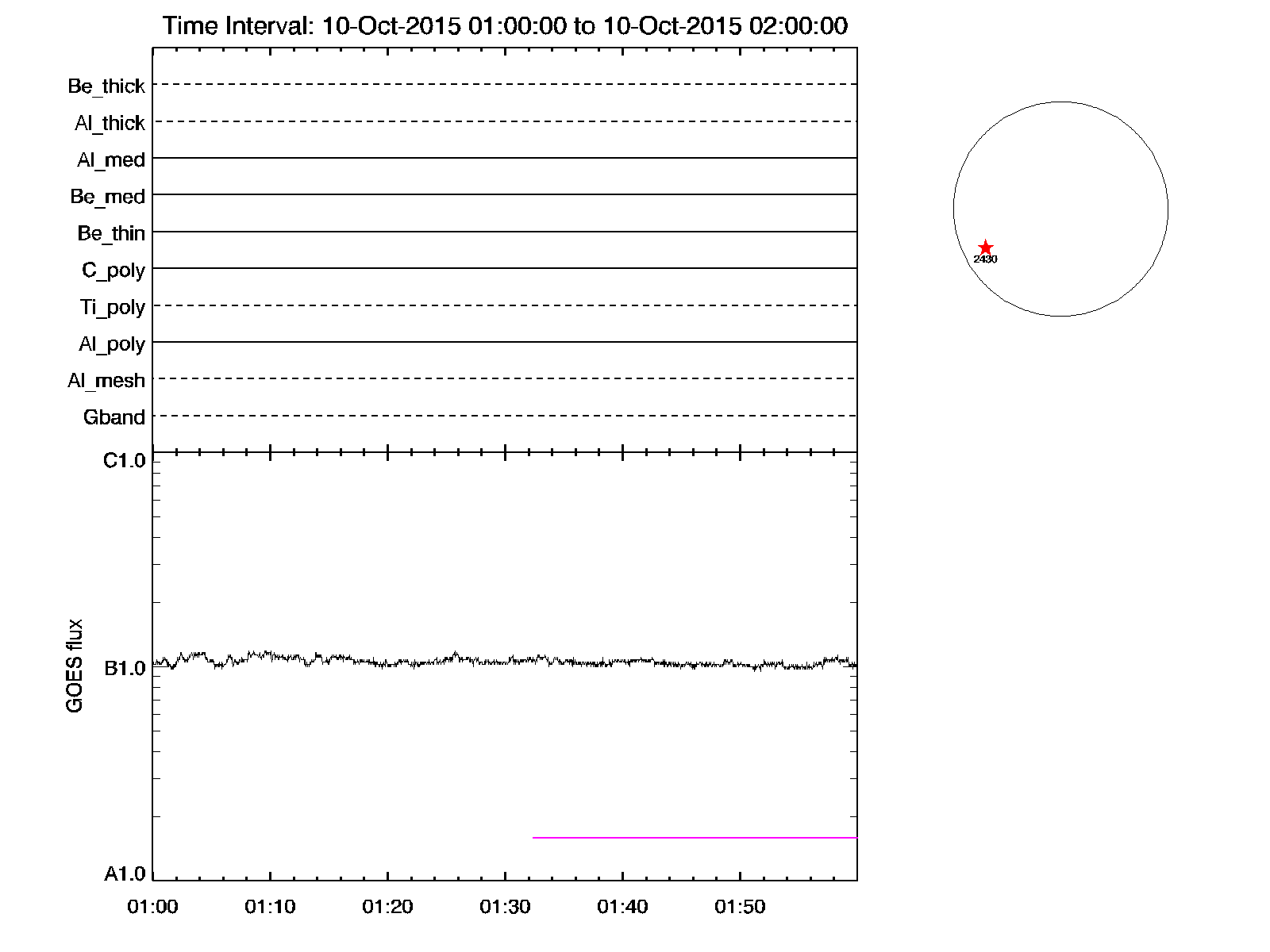Select the Al_med filter label
Image resolution: width=1270 pixels, height=952 pixels.
111,159
